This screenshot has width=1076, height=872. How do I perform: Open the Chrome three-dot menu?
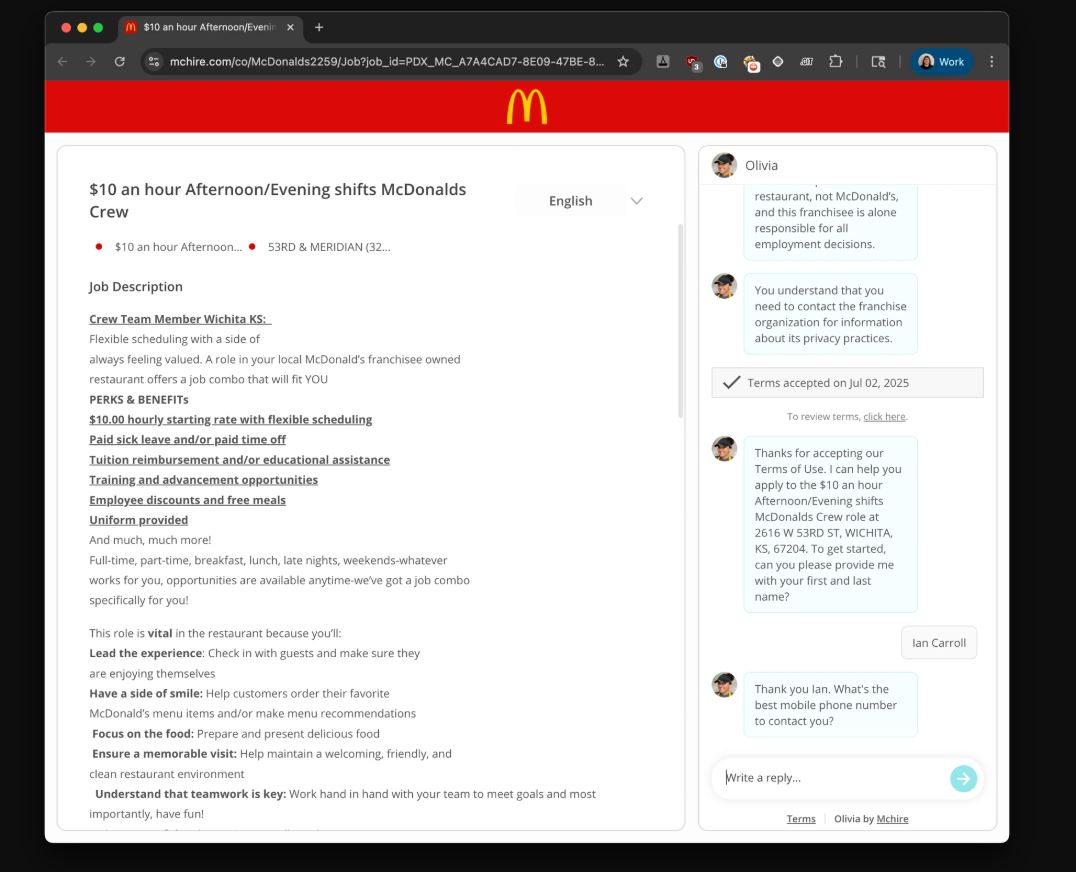(x=991, y=61)
